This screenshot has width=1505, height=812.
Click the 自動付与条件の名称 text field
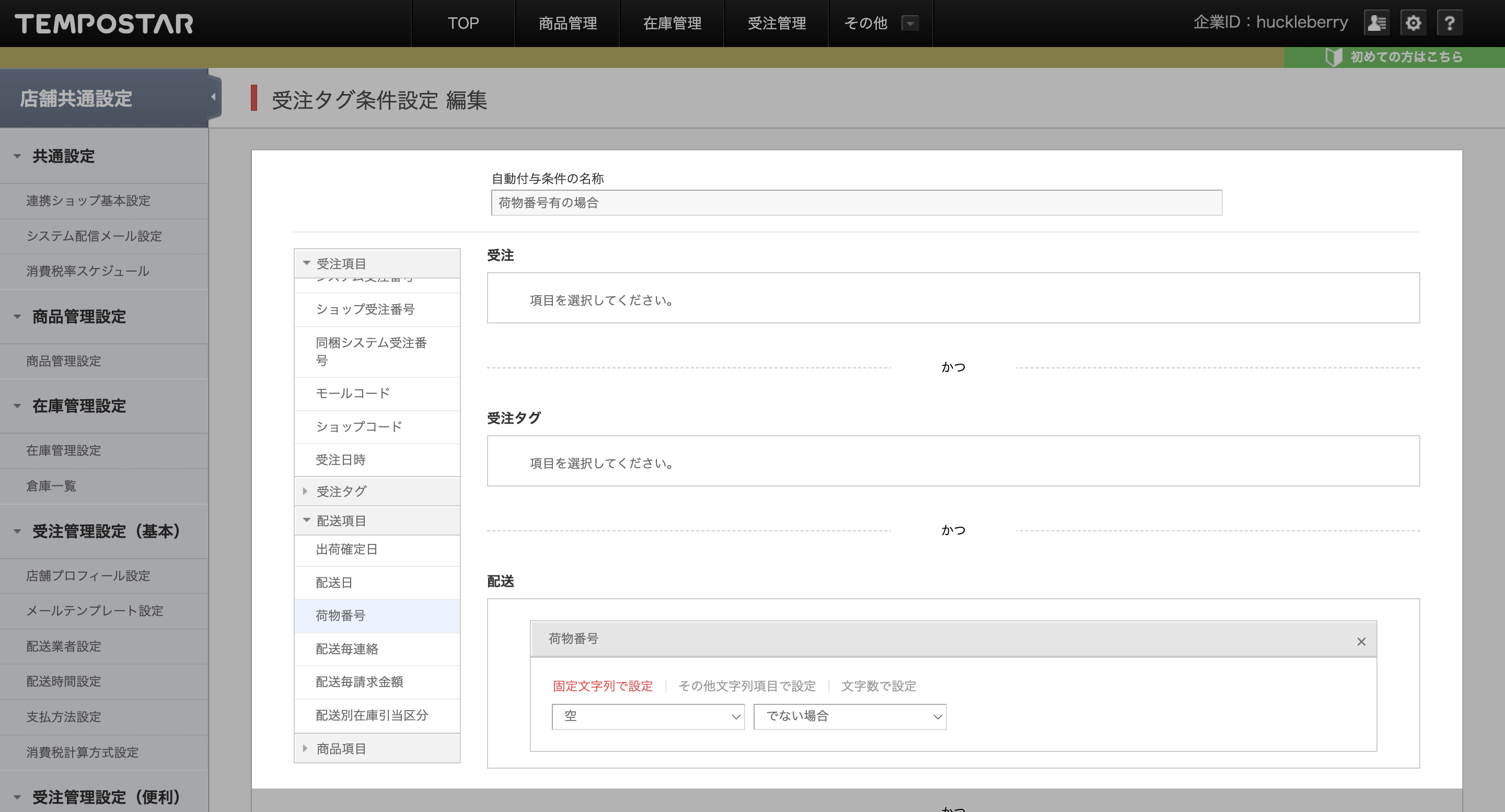[x=856, y=203]
